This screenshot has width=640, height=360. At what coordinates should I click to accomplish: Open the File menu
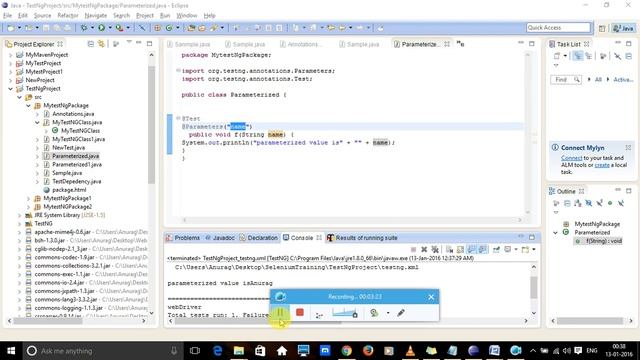pyautogui.click(x=7, y=16)
